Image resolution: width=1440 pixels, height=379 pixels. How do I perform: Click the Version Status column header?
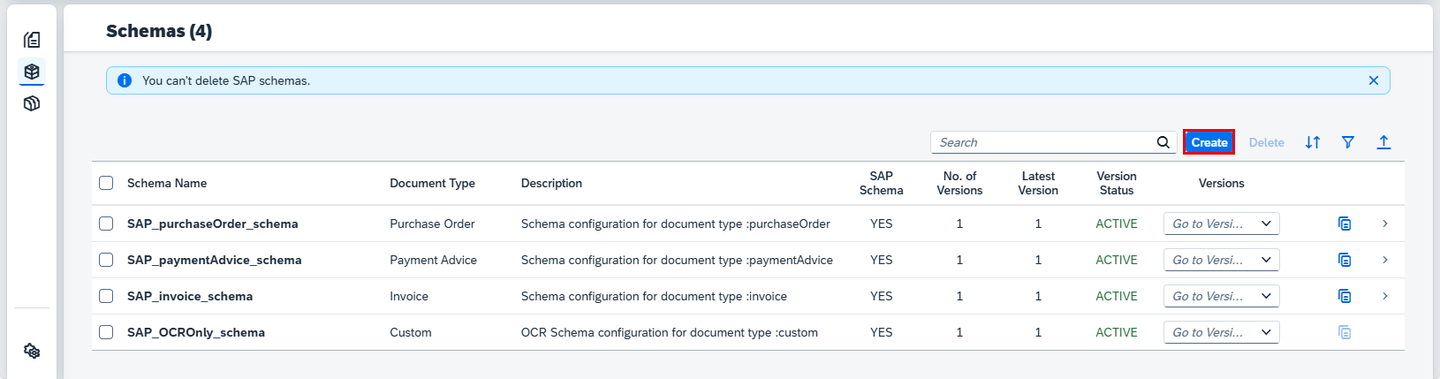pyautogui.click(x=1116, y=183)
